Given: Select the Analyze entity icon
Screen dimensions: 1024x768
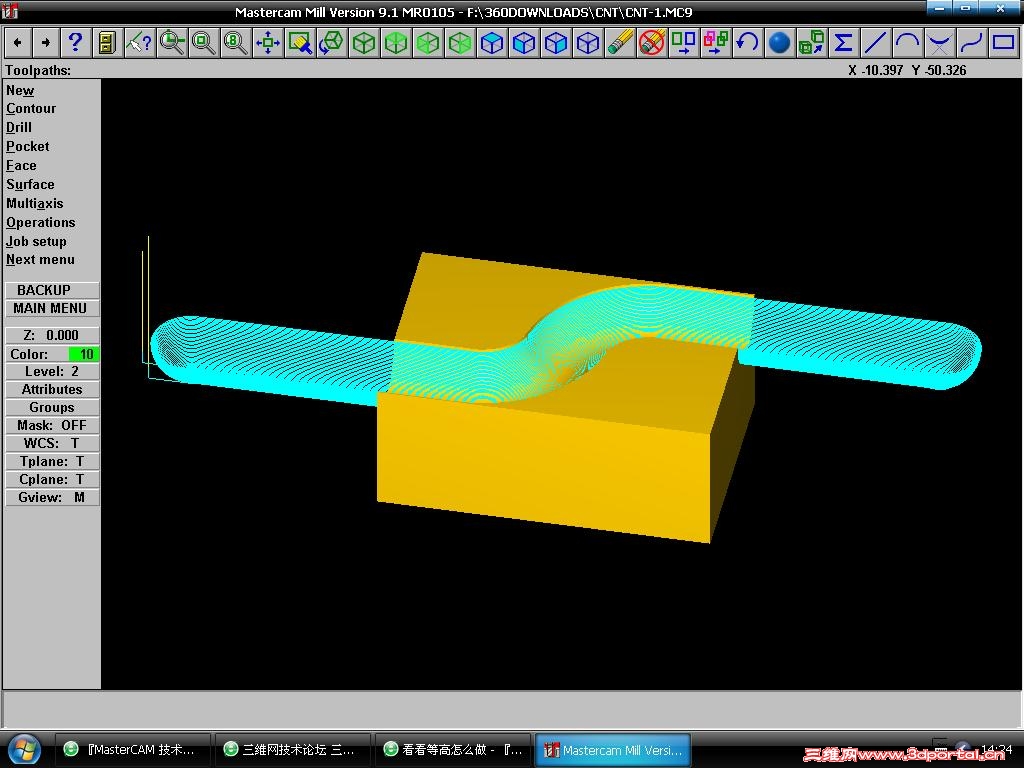Looking at the screenshot, I should (x=139, y=43).
